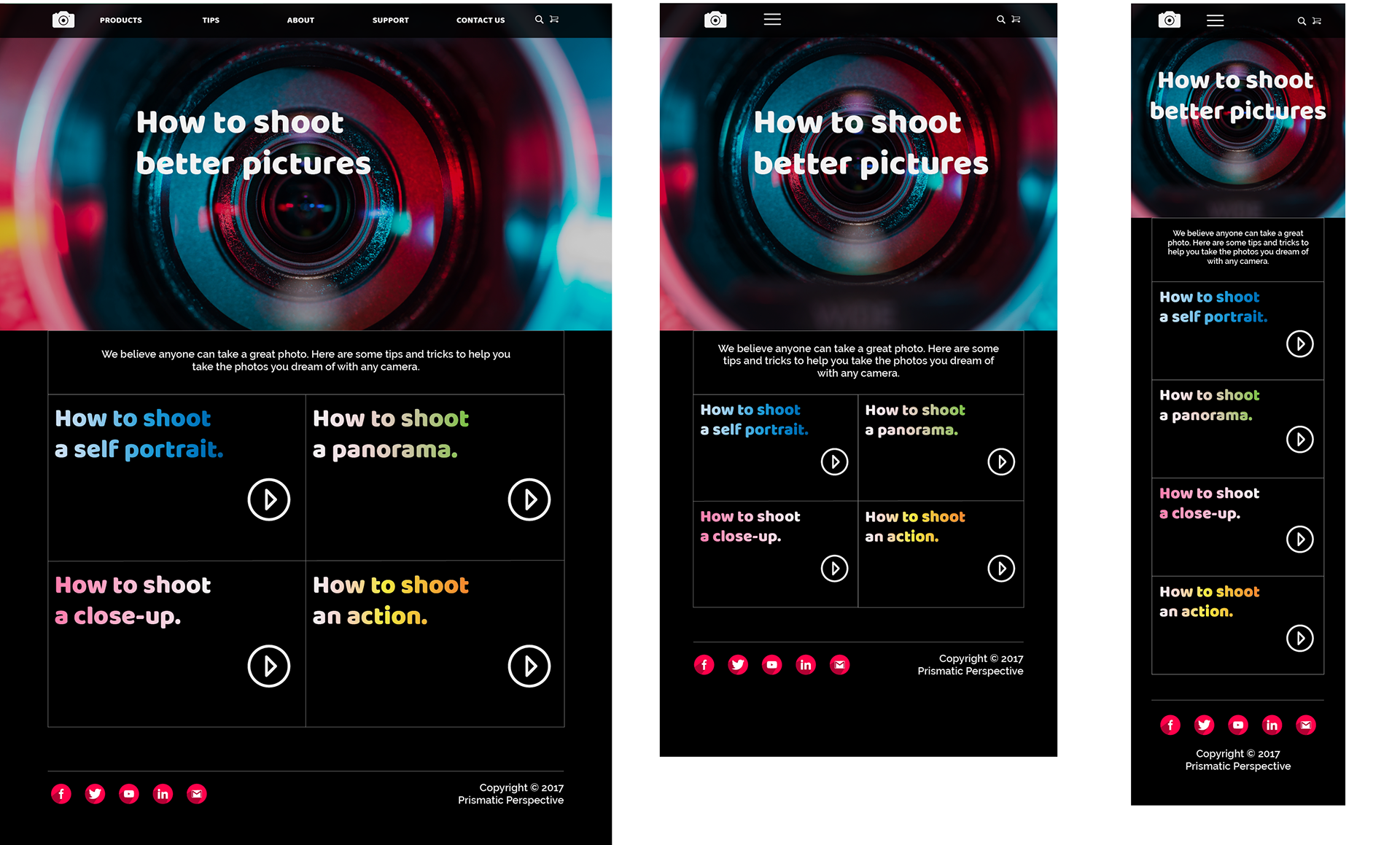Click Twitter icon in desktop footer

(x=95, y=793)
